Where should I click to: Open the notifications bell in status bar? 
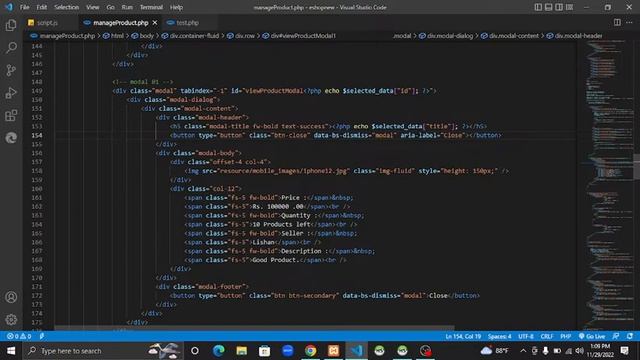[x=630, y=336]
